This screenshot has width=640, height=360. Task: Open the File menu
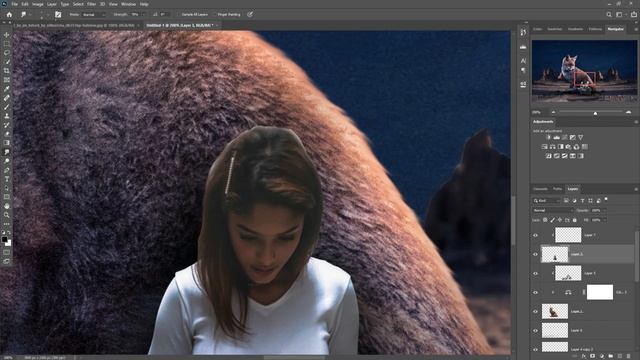14,4
